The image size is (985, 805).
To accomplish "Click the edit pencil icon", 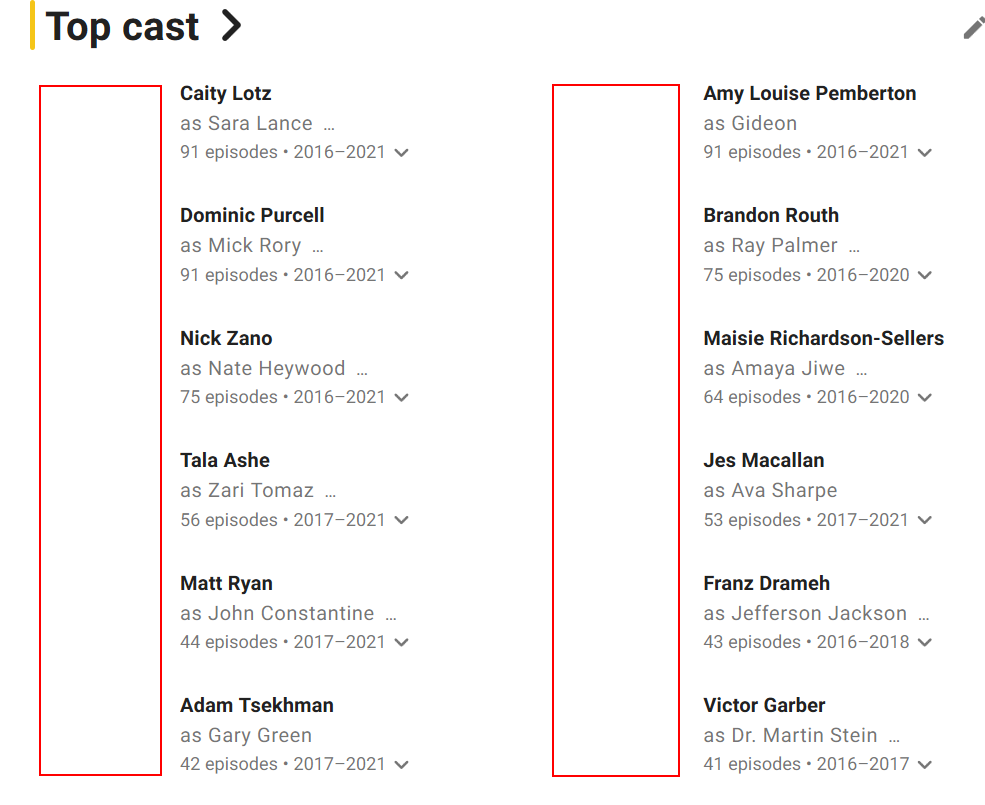I will click(x=973, y=28).
